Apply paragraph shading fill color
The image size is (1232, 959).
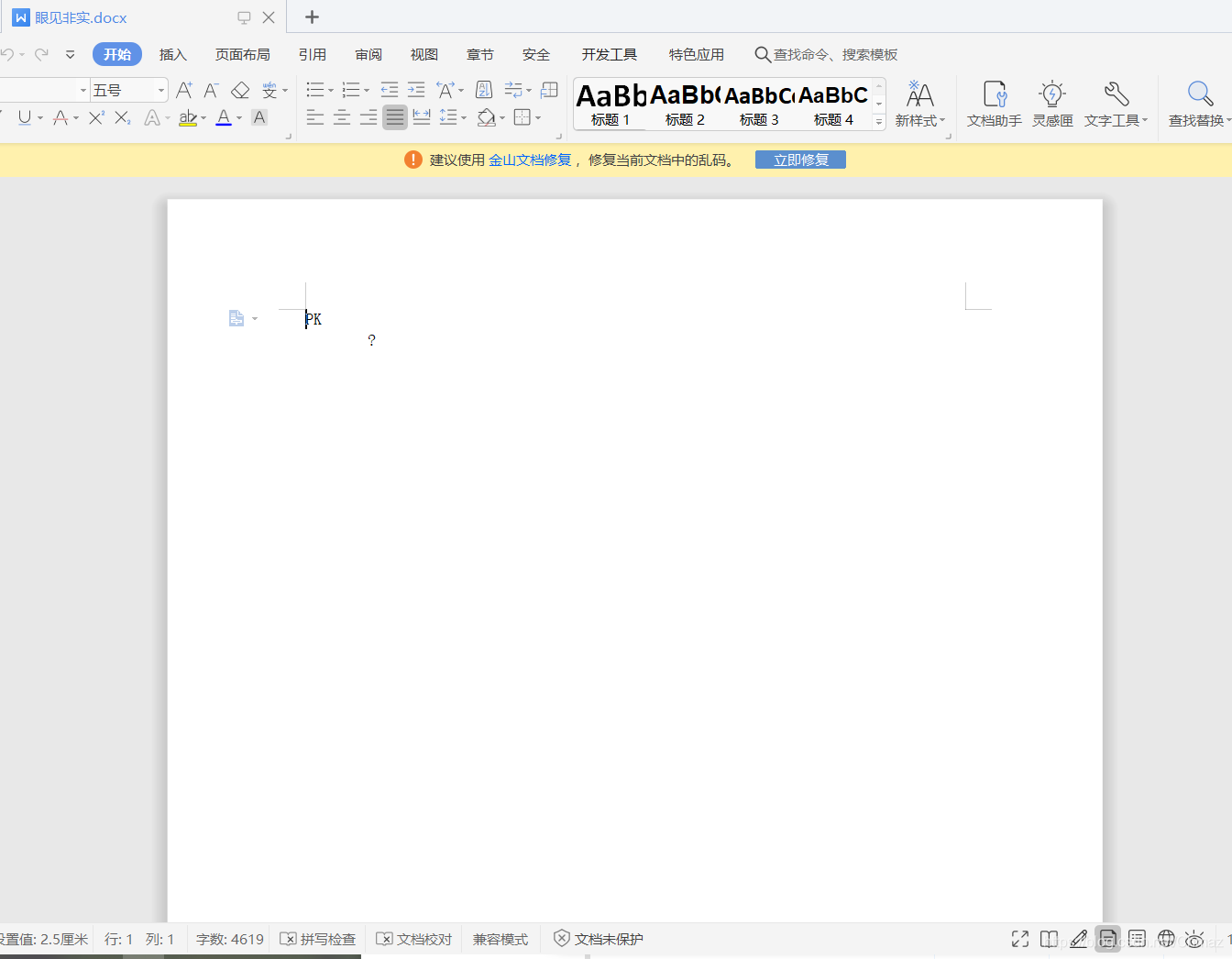pos(487,117)
